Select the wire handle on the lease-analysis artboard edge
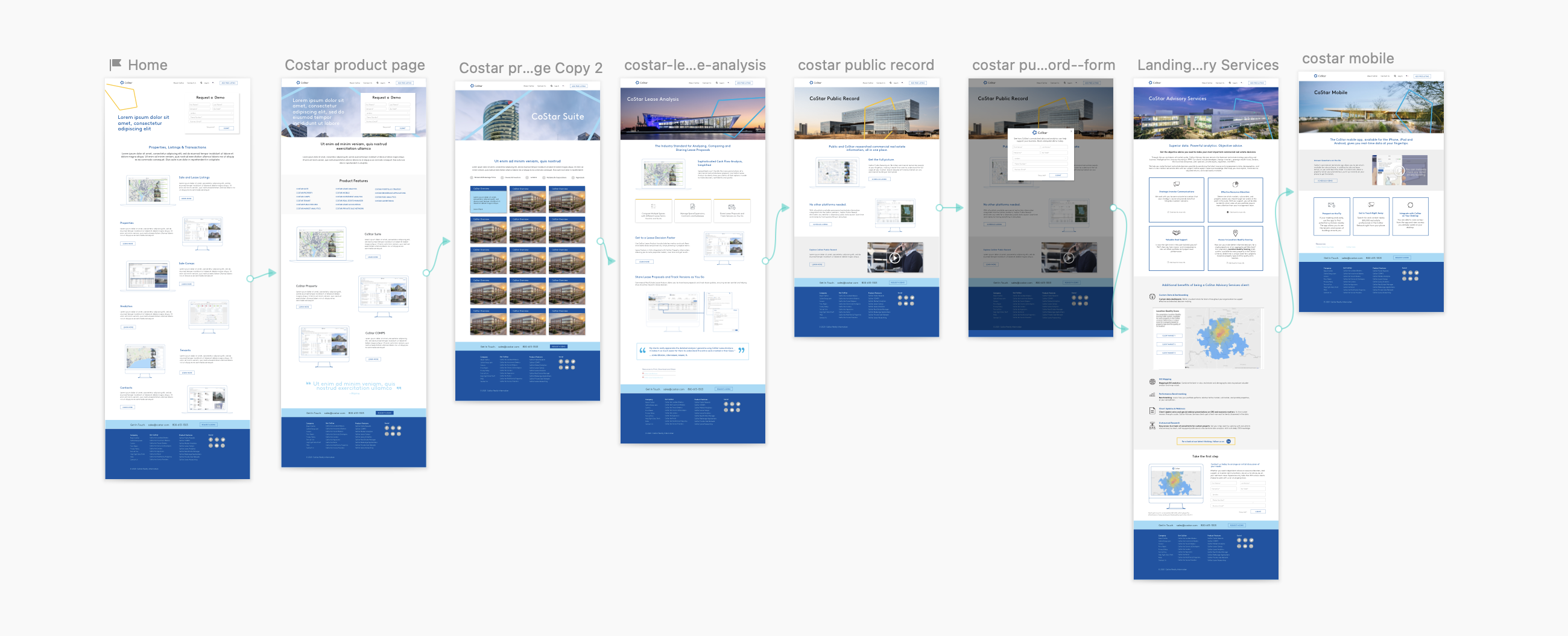The image size is (1568, 636). point(765,261)
